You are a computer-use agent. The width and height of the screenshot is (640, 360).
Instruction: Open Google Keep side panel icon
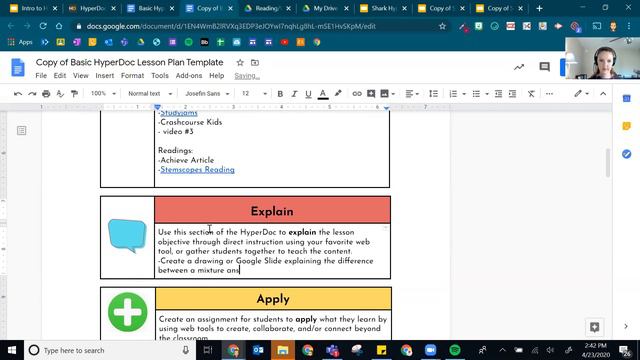point(627,126)
